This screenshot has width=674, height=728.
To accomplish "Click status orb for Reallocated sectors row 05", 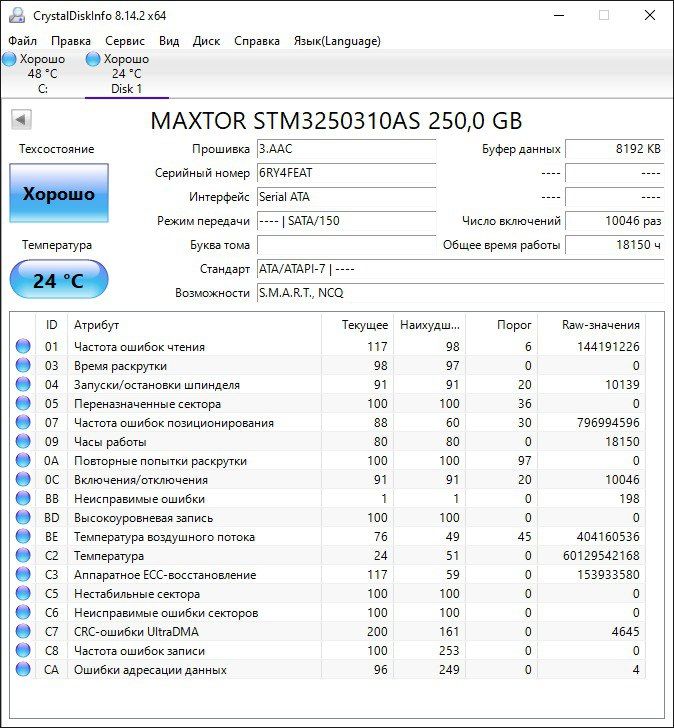I will pyautogui.click(x=23, y=404).
